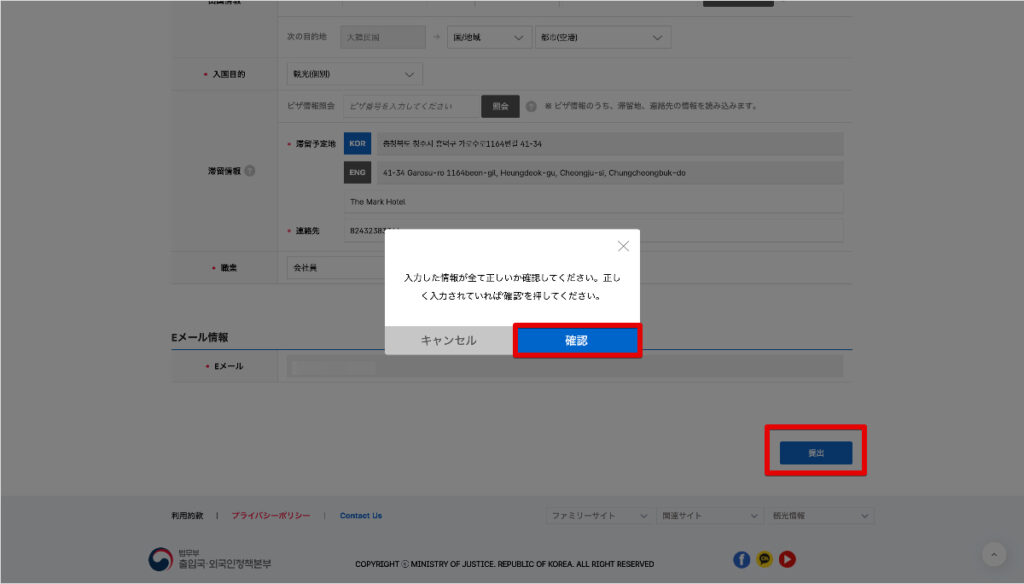Viewport: 1024px width, 584px height.
Task: Close the confirmation dialog with the X icon
Action: (x=623, y=245)
